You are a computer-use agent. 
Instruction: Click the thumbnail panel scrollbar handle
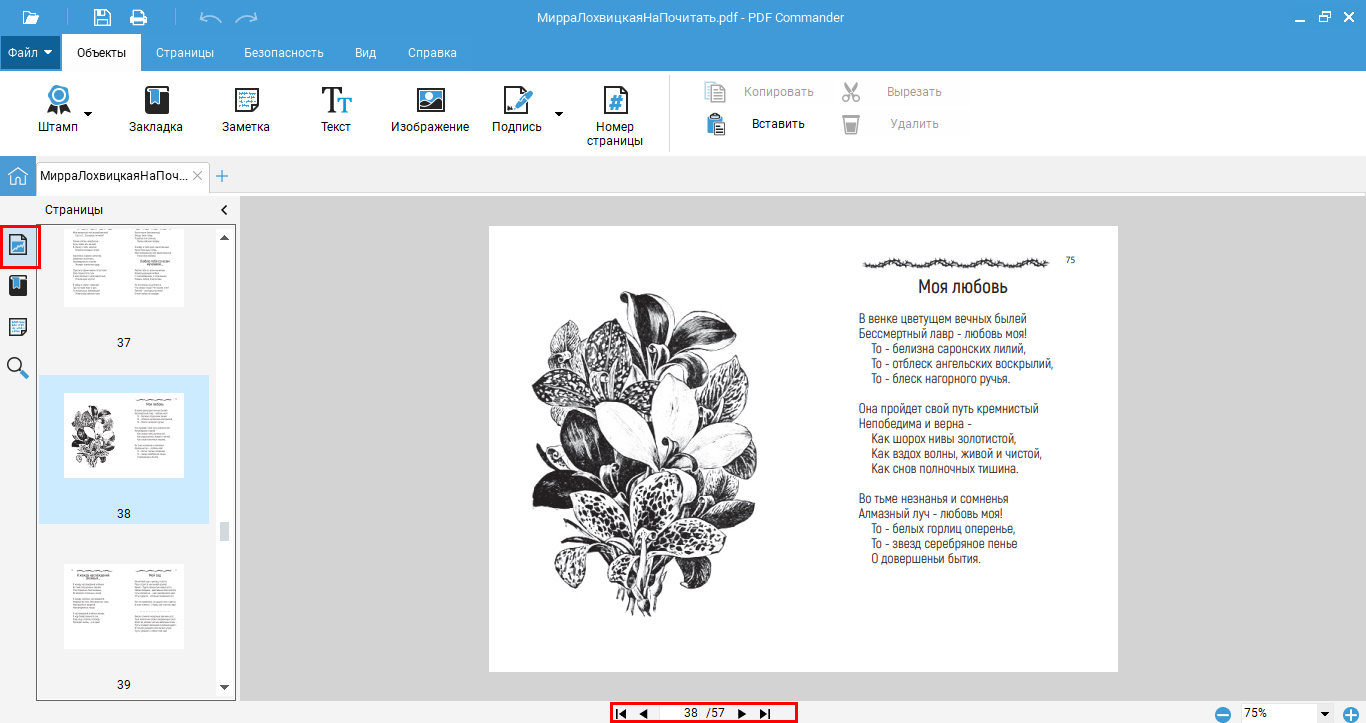pos(224,531)
